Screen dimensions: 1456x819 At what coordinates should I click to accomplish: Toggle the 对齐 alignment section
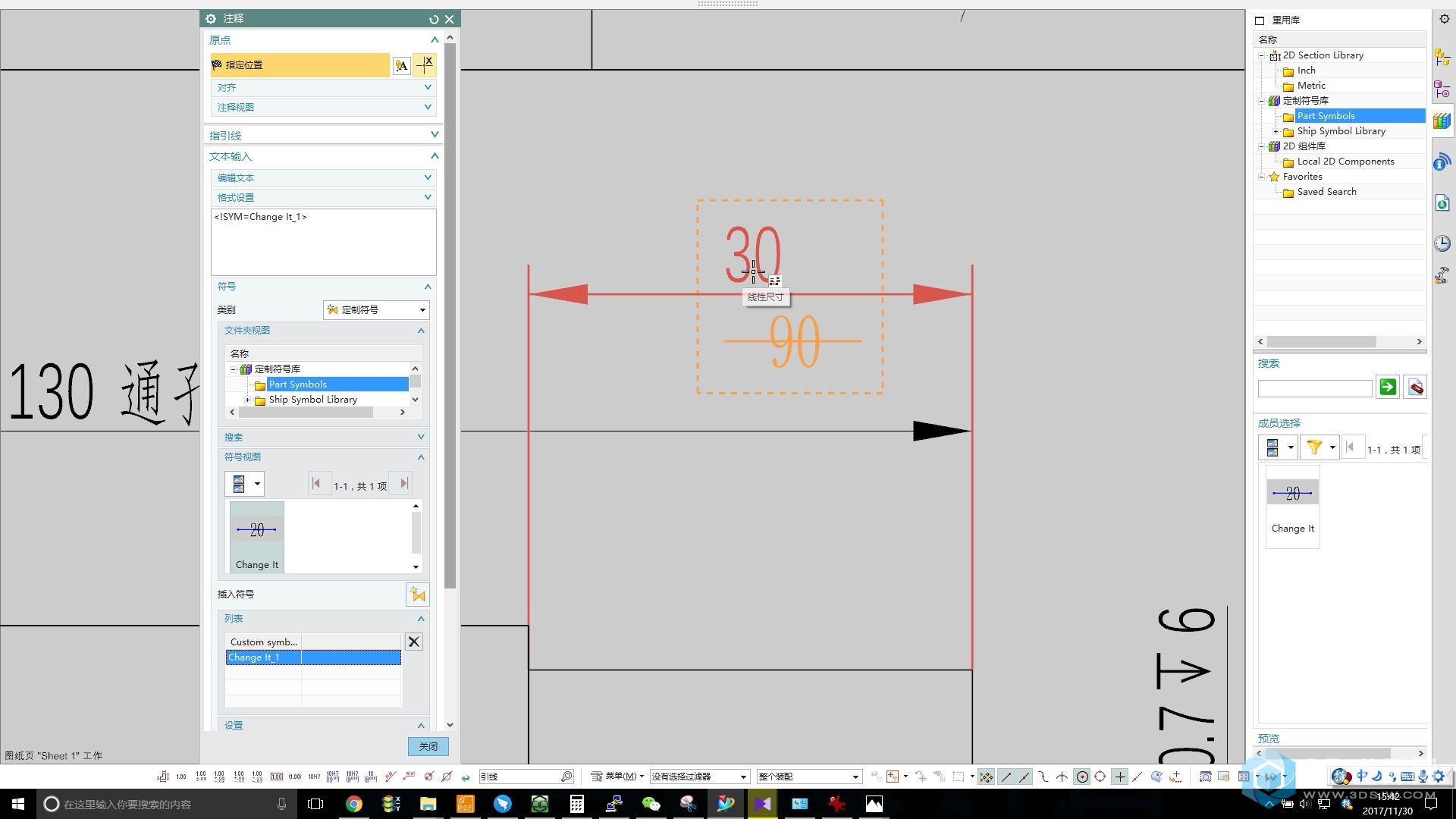(x=321, y=87)
